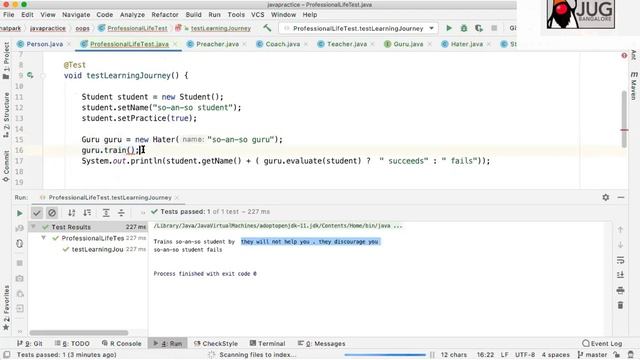Open the R Console tool window

[x=121, y=343]
